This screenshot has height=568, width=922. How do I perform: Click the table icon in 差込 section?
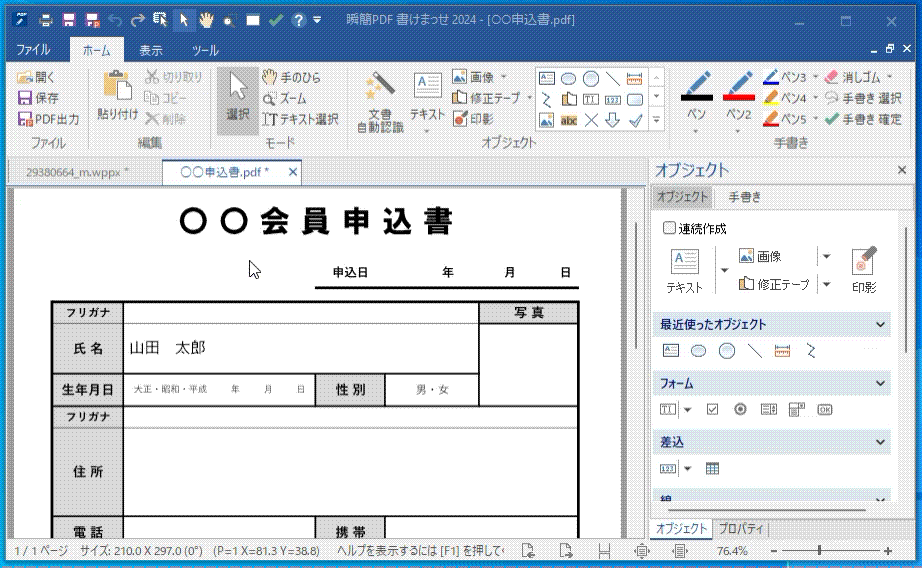pos(712,469)
